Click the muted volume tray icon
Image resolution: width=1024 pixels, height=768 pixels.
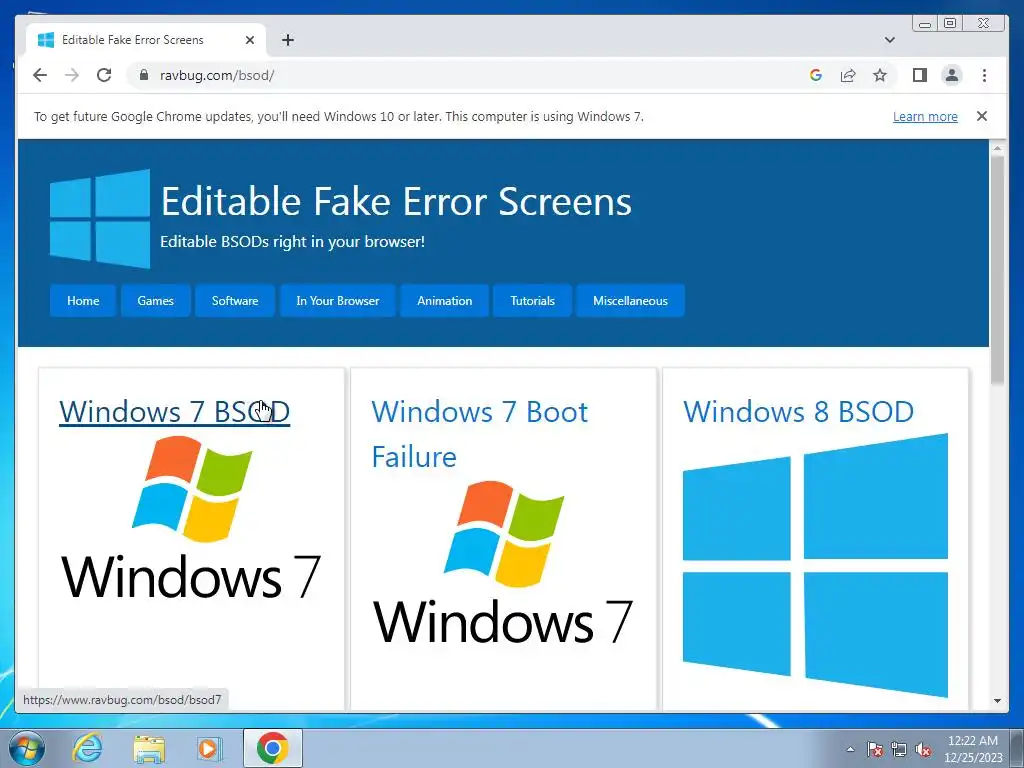pos(923,750)
